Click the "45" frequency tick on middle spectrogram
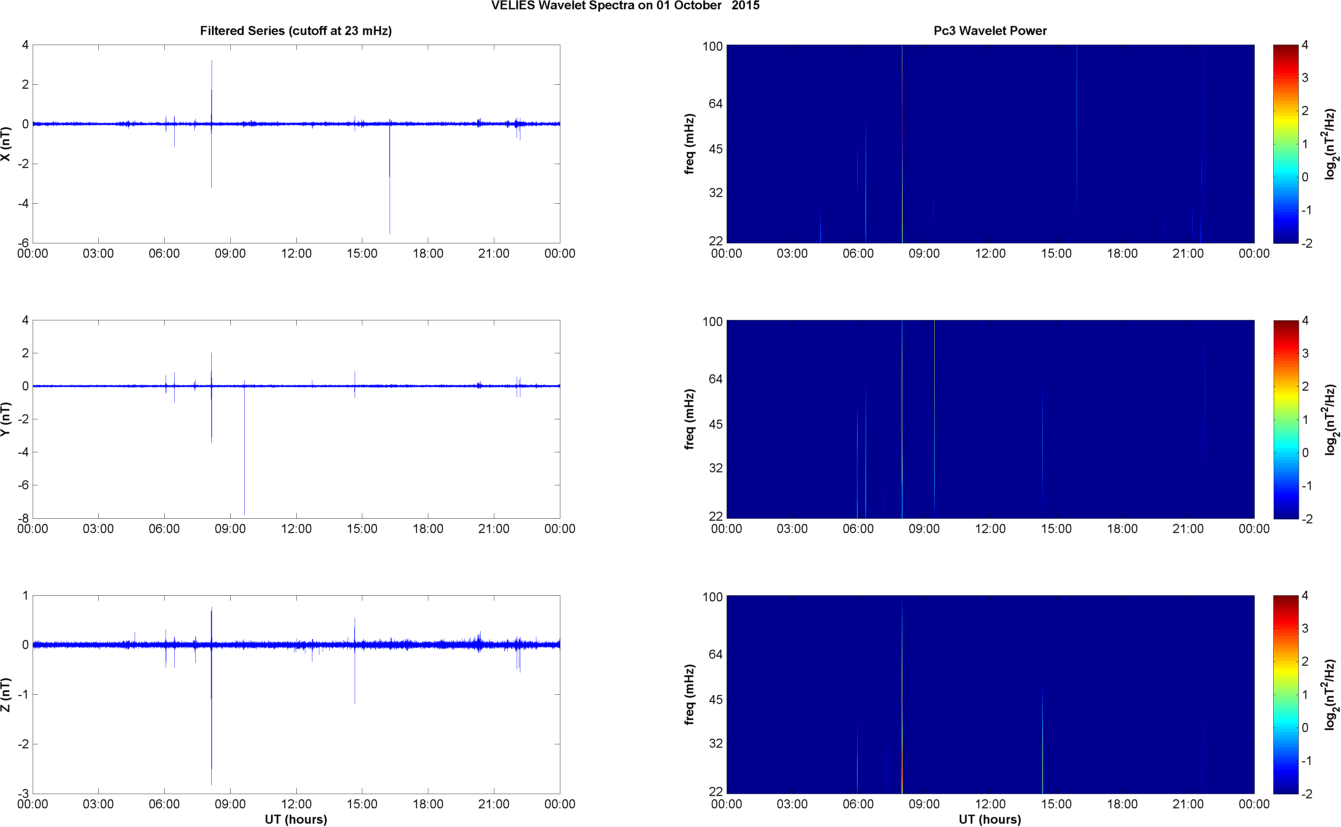Image resolution: width=1341 pixels, height=827 pixels. [716, 425]
